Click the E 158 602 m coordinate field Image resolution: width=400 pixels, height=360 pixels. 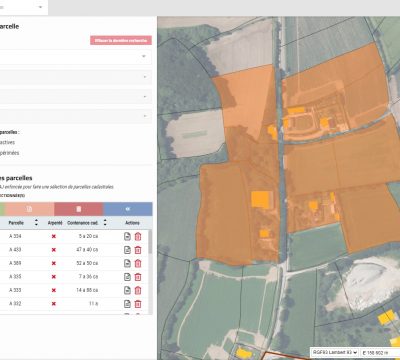[380, 352]
